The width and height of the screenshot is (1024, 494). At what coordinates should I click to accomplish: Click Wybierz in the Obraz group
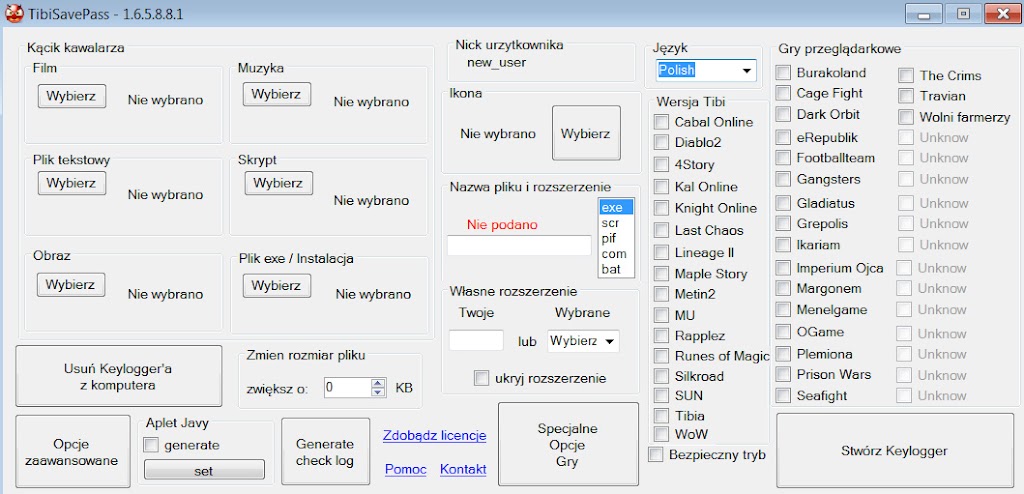(x=71, y=285)
